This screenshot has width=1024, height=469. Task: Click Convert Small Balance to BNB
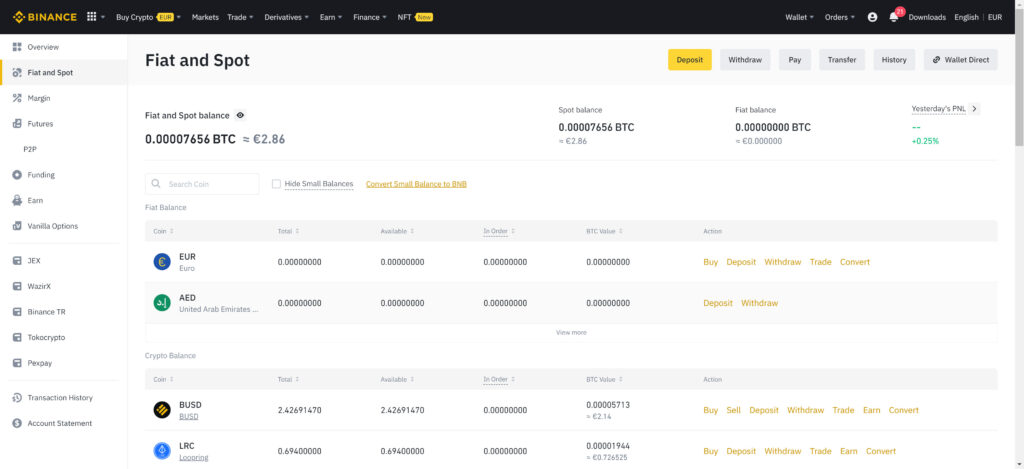pos(416,184)
